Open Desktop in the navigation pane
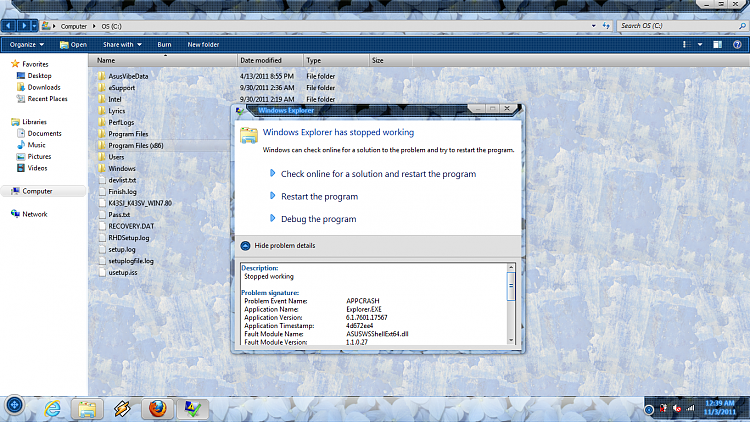Viewport: 750px width, 422px height. coord(33,76)
